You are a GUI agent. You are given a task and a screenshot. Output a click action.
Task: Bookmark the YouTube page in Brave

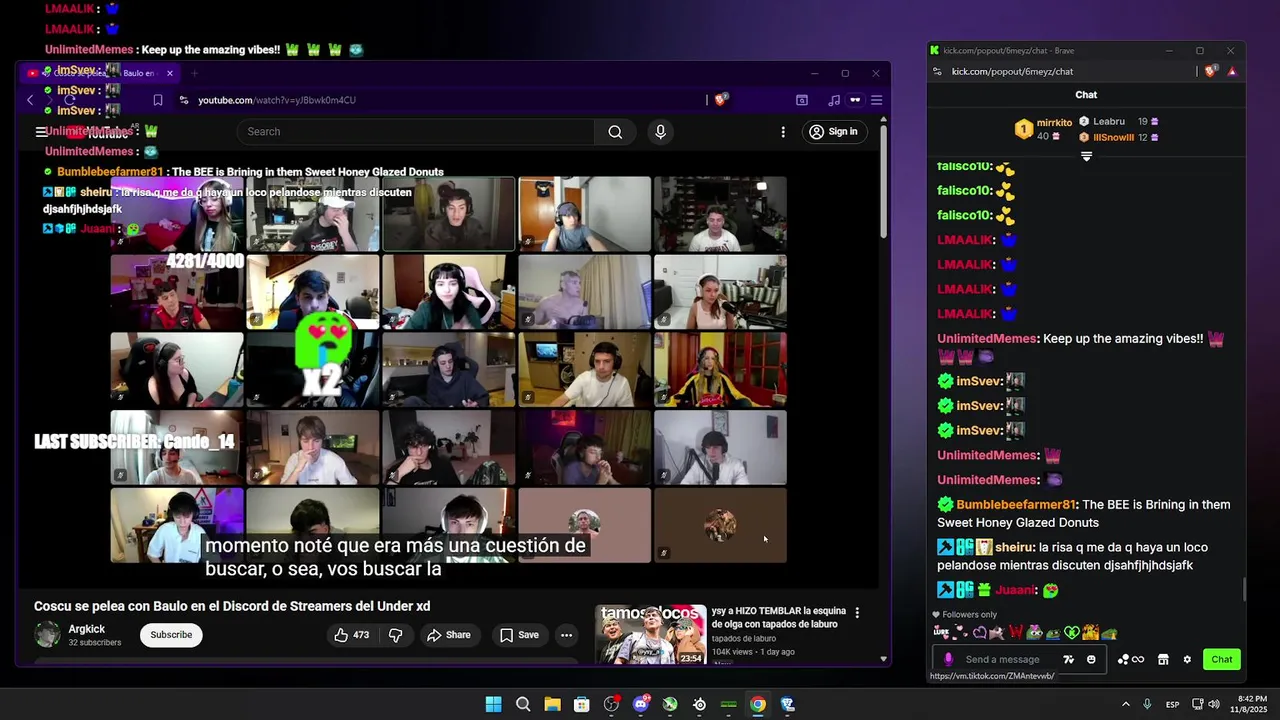(158, 100)
